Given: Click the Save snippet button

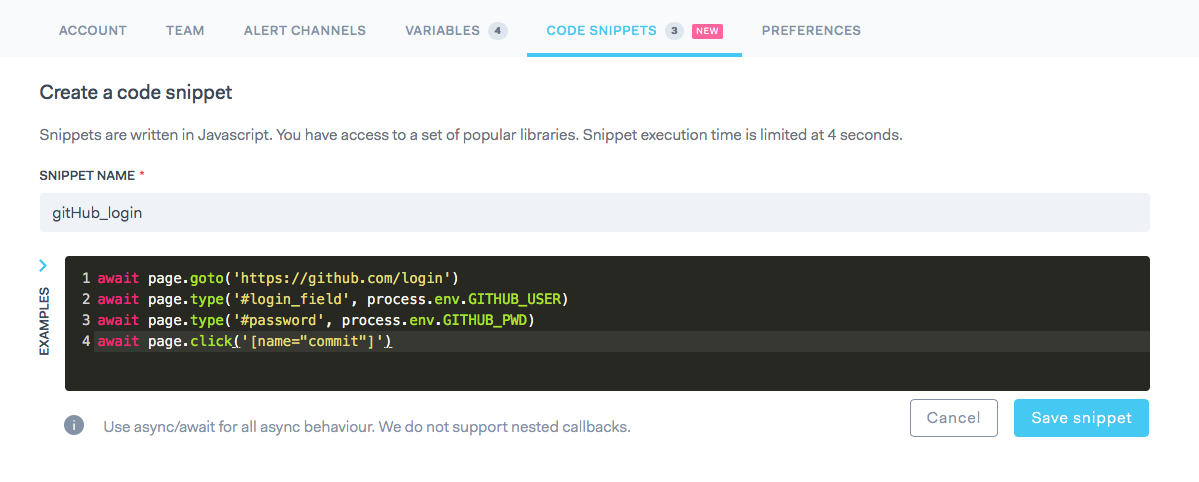Looking at the screenshot, I should (1080, 418).
